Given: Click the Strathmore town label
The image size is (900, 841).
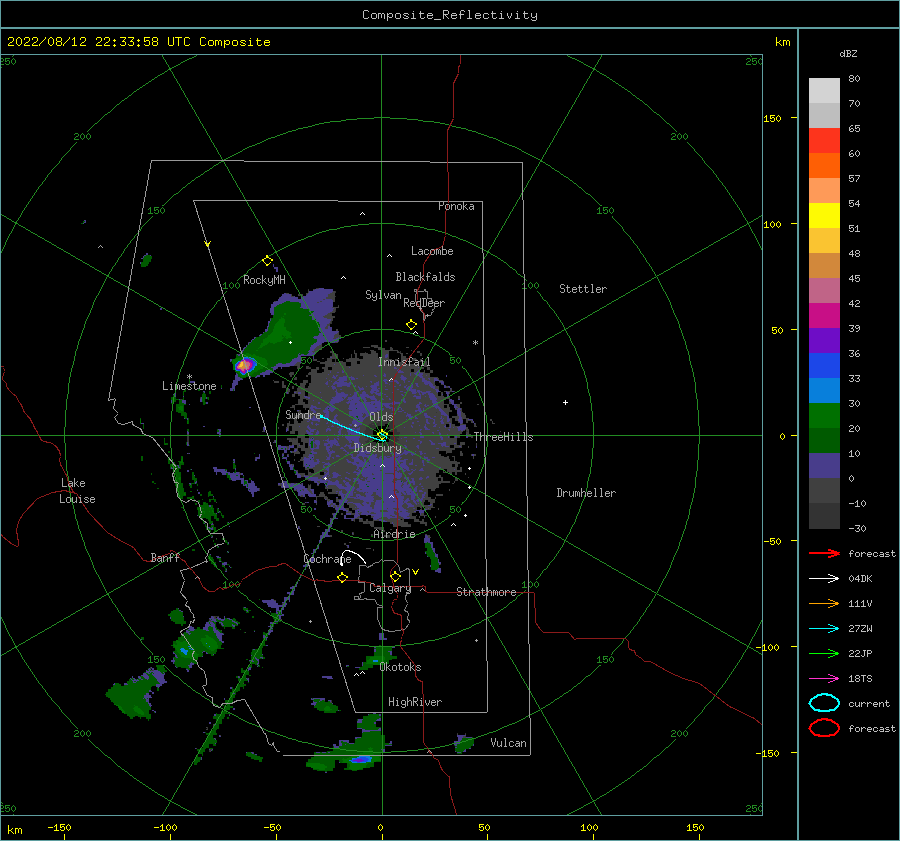Looking at the screenshot, I should pos(486,592).
